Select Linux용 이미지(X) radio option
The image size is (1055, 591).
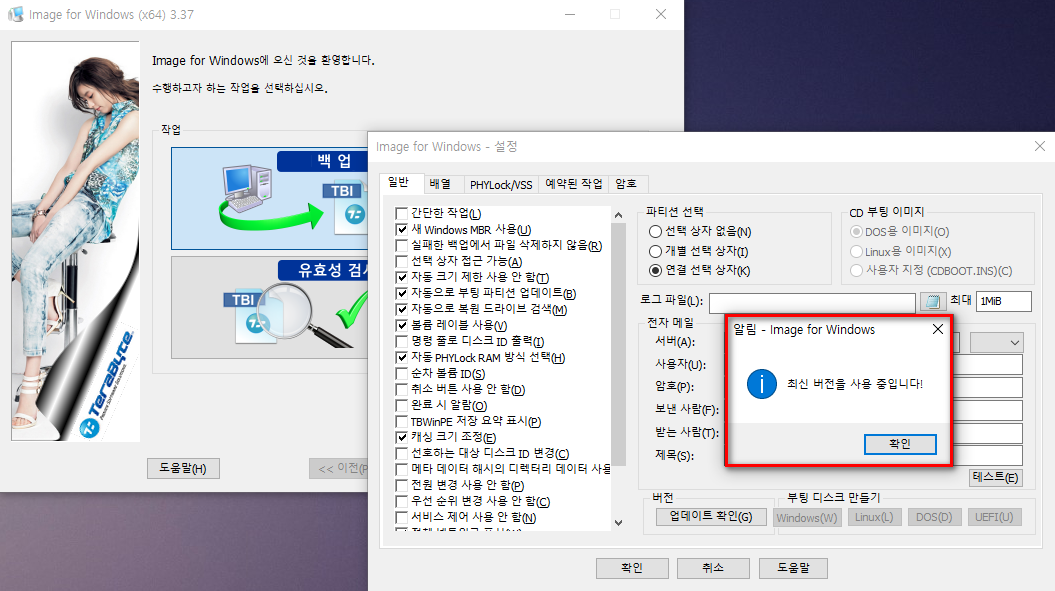pyautogui.click(x=857, y=251)
